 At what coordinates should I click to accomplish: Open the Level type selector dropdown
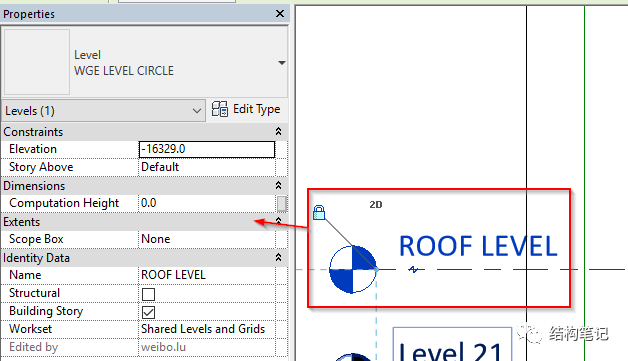[x=282, y=63]
